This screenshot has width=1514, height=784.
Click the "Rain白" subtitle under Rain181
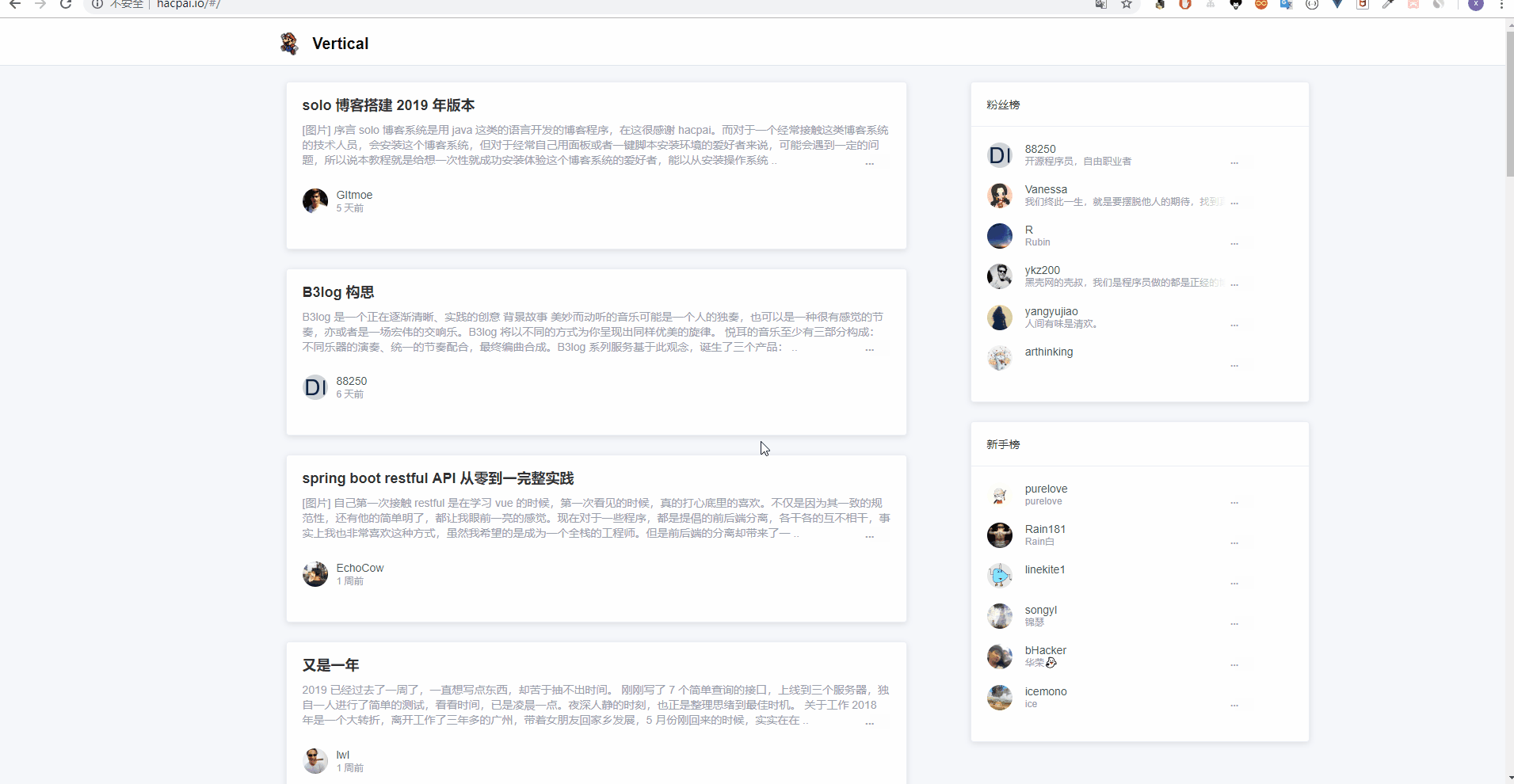pos(1039,542)
